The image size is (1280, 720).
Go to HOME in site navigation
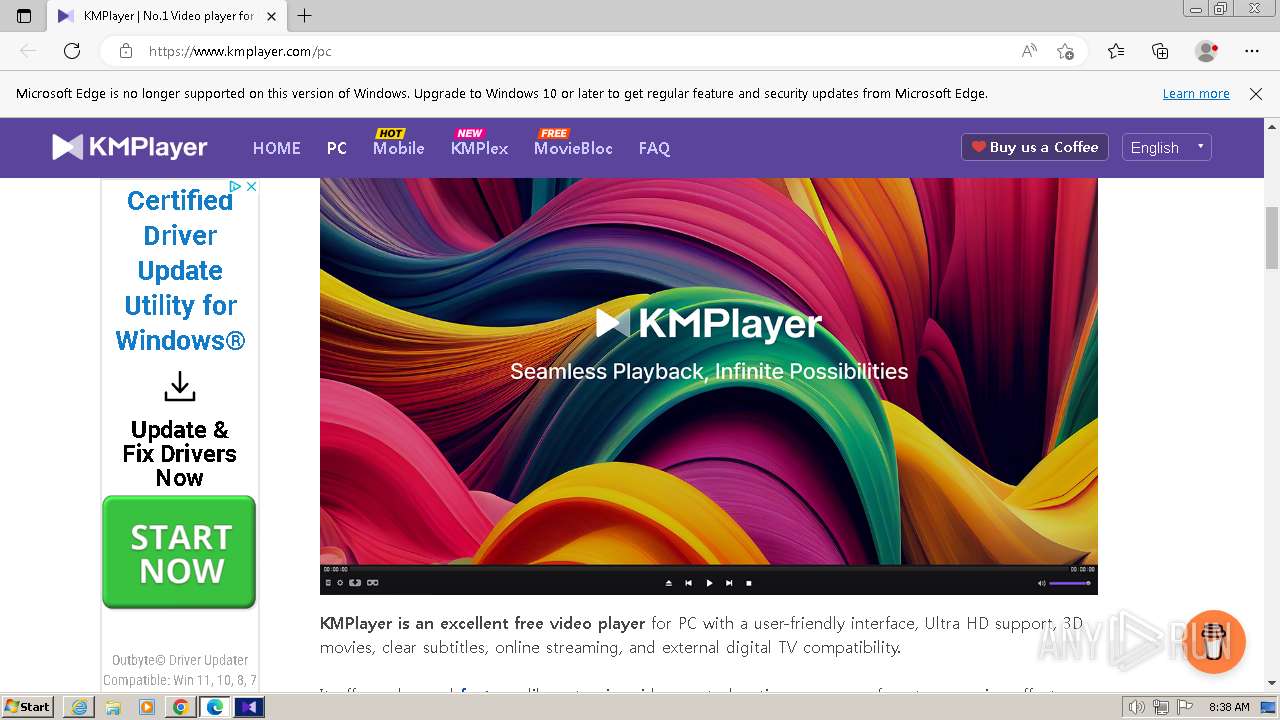(x=276, y=148)
